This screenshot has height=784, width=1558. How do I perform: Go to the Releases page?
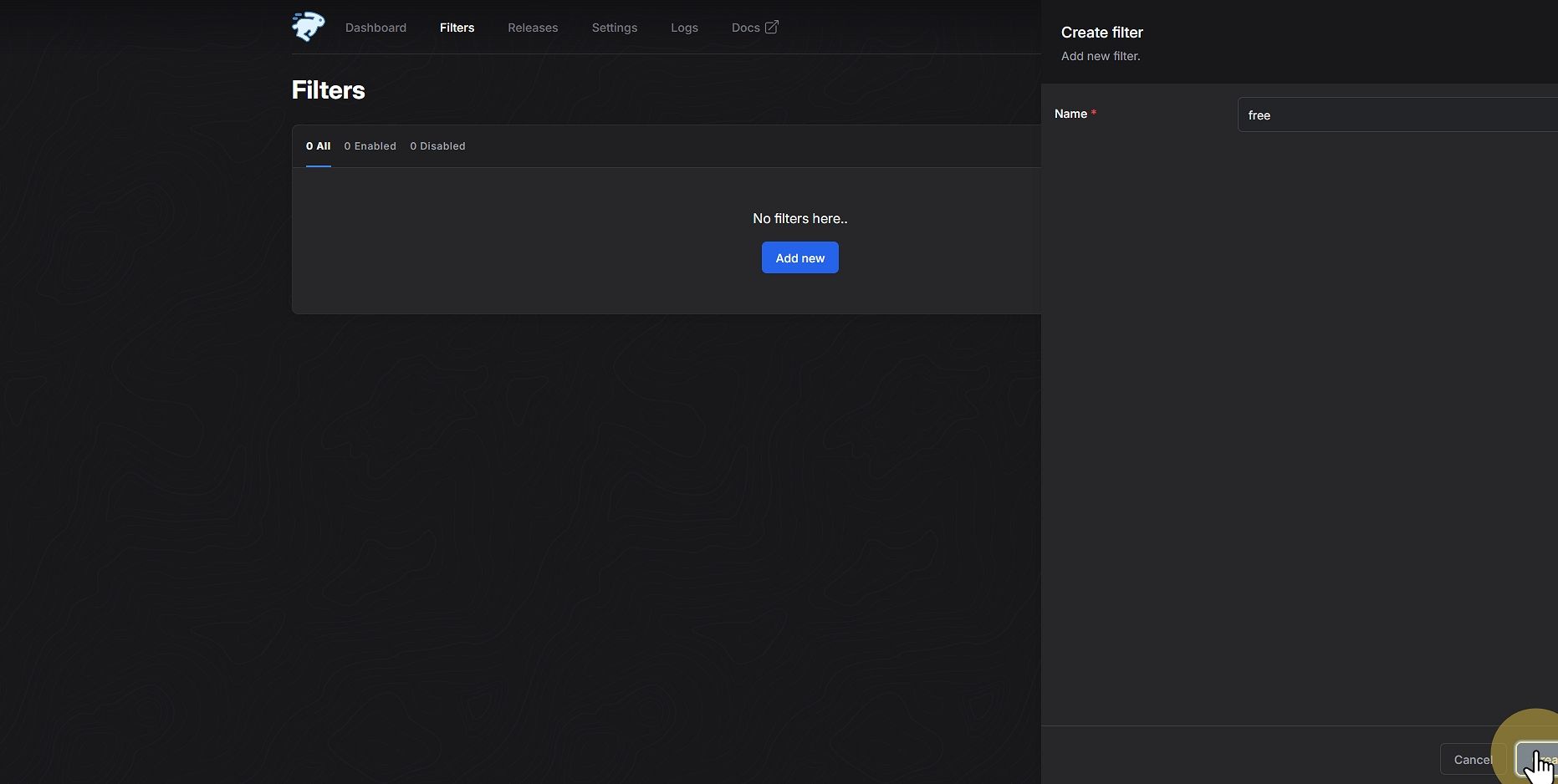533,28
